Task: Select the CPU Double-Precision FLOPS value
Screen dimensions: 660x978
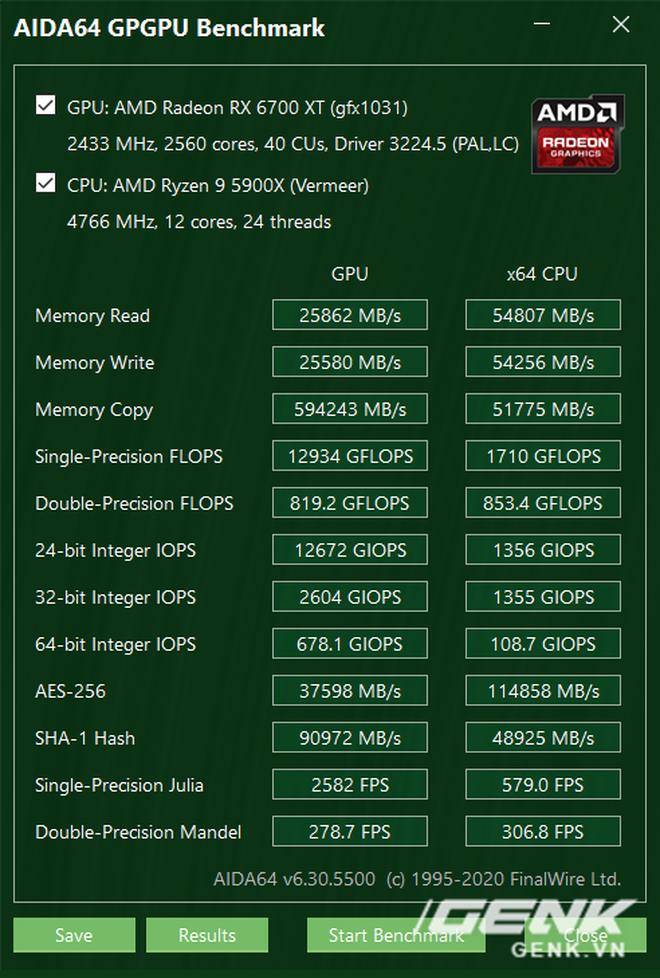Action: [543, 503]
